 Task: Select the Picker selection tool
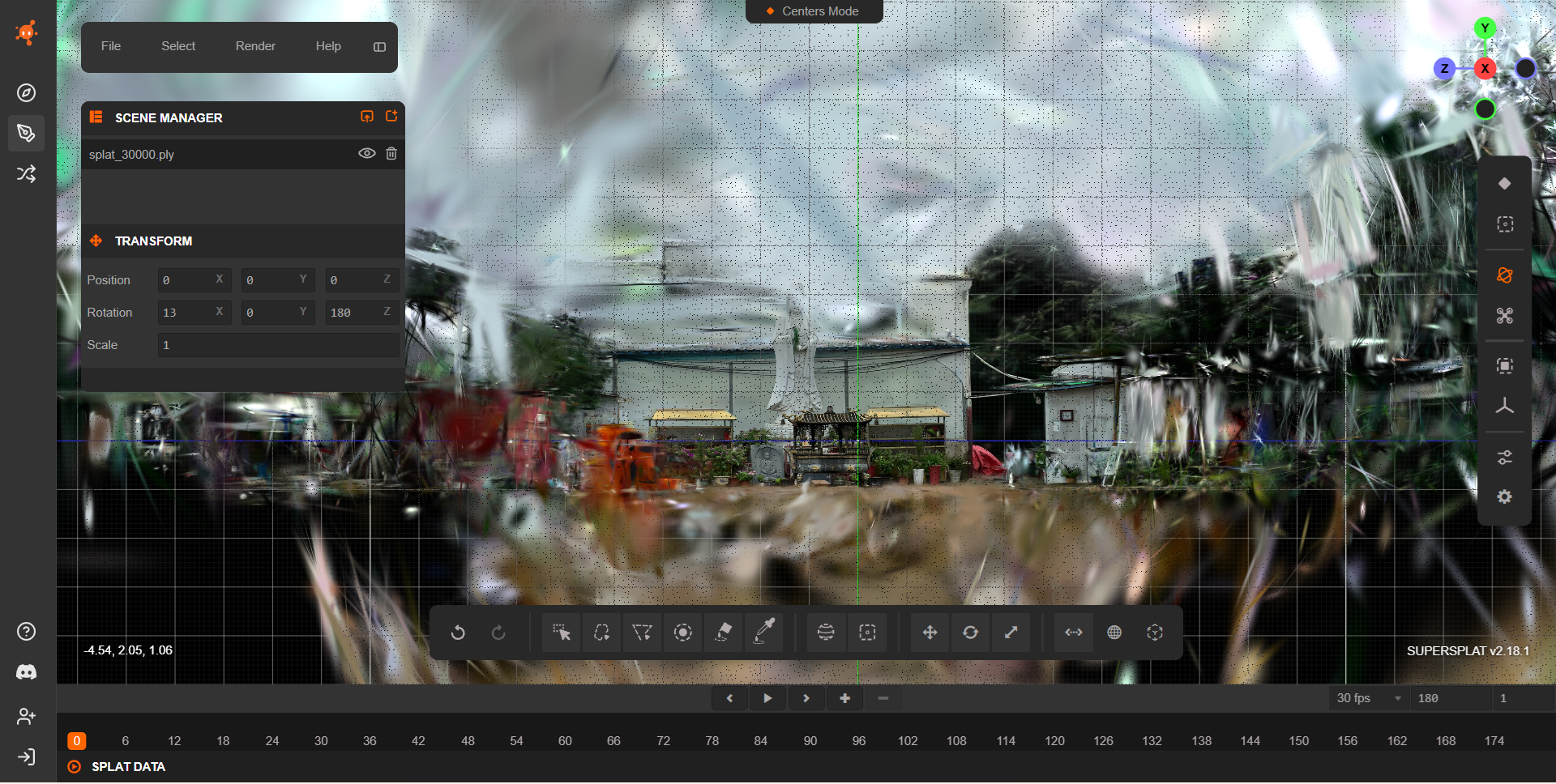pos(561,633)
